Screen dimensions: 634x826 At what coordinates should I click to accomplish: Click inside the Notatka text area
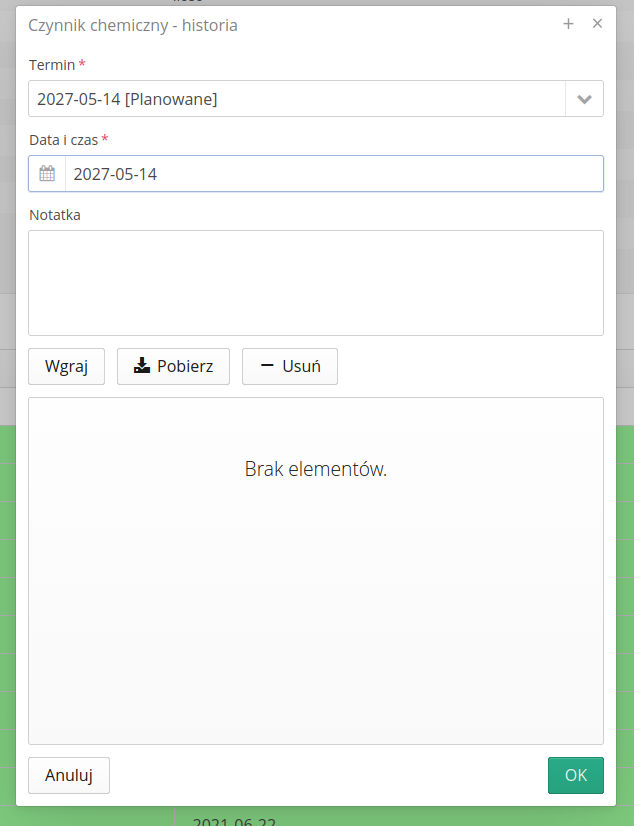click(x=316, y=283)
